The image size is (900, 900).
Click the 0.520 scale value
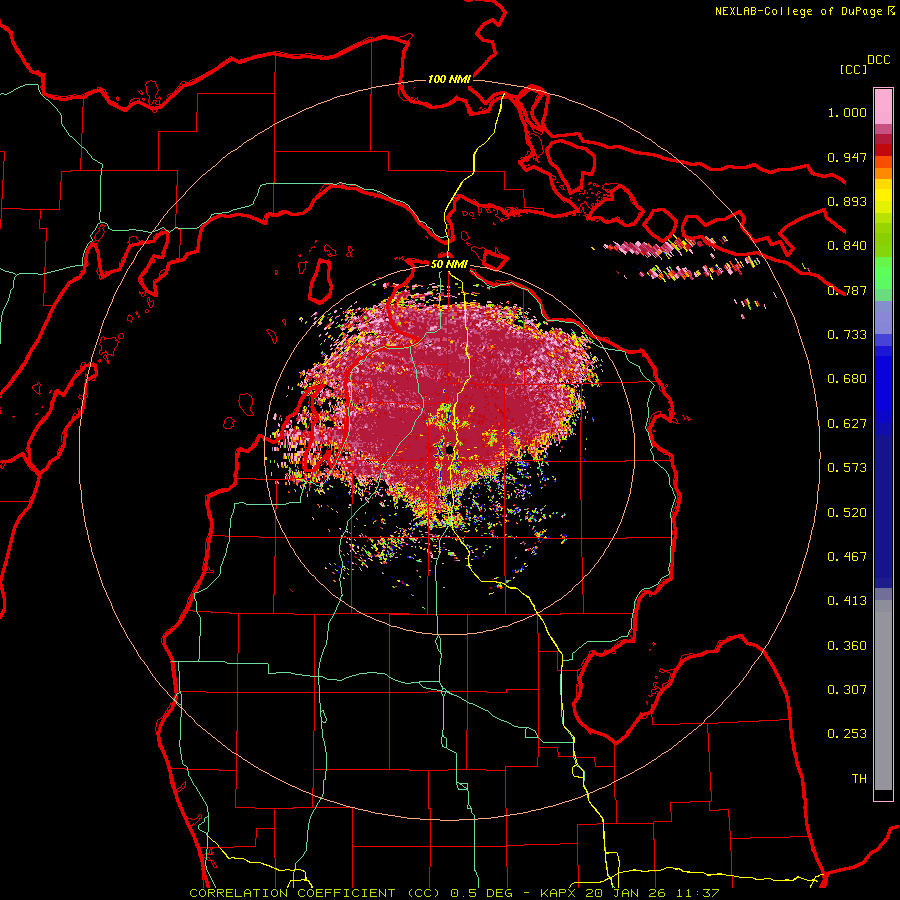[x=847, y=513]
